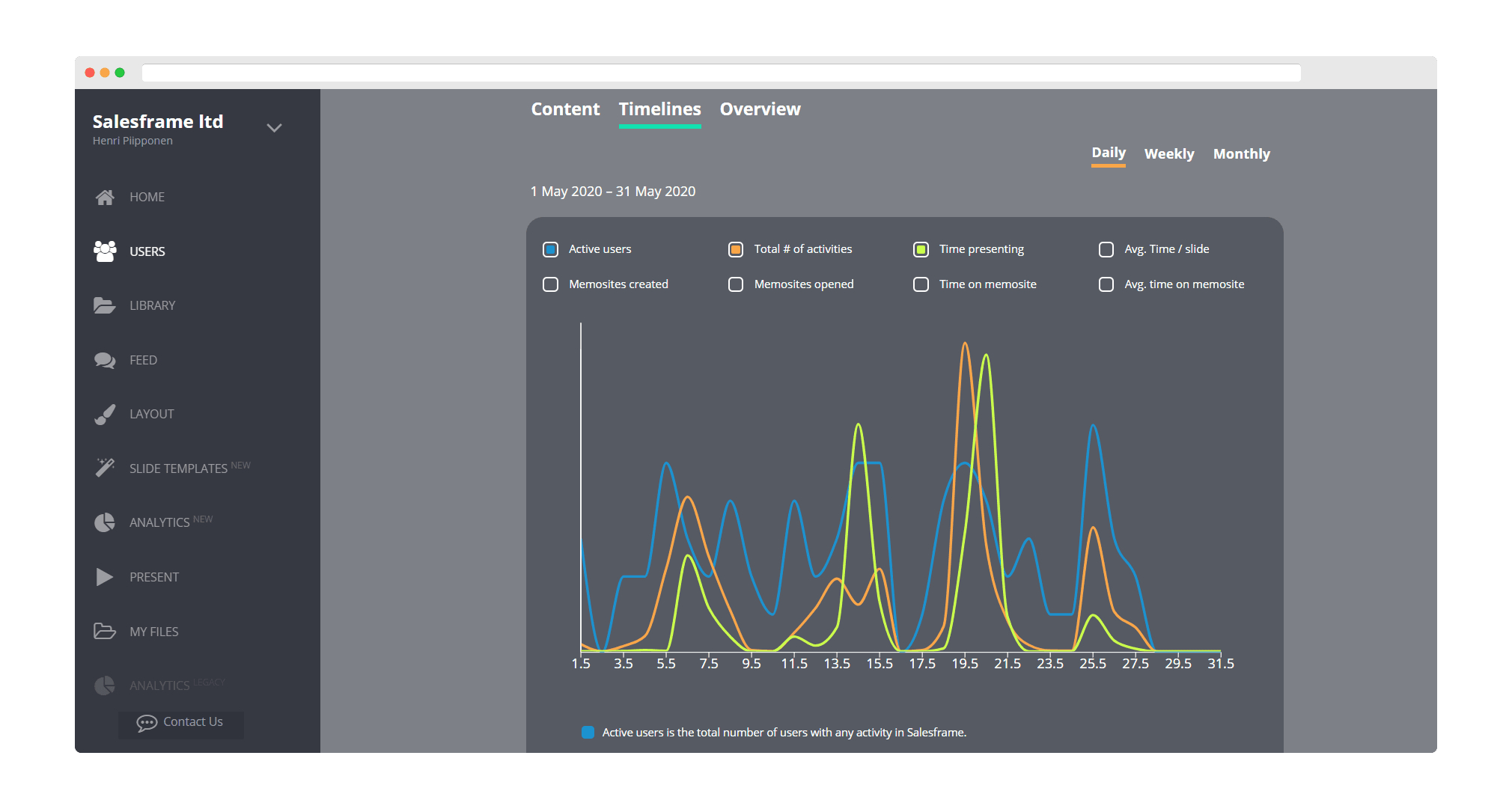
Task: Uncheck the Active users checkbox
Action: (551, 249)
